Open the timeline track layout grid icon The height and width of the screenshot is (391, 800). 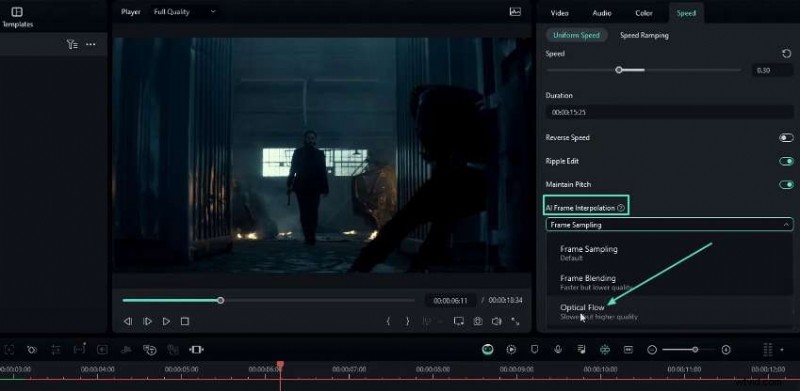pos(767,350)
